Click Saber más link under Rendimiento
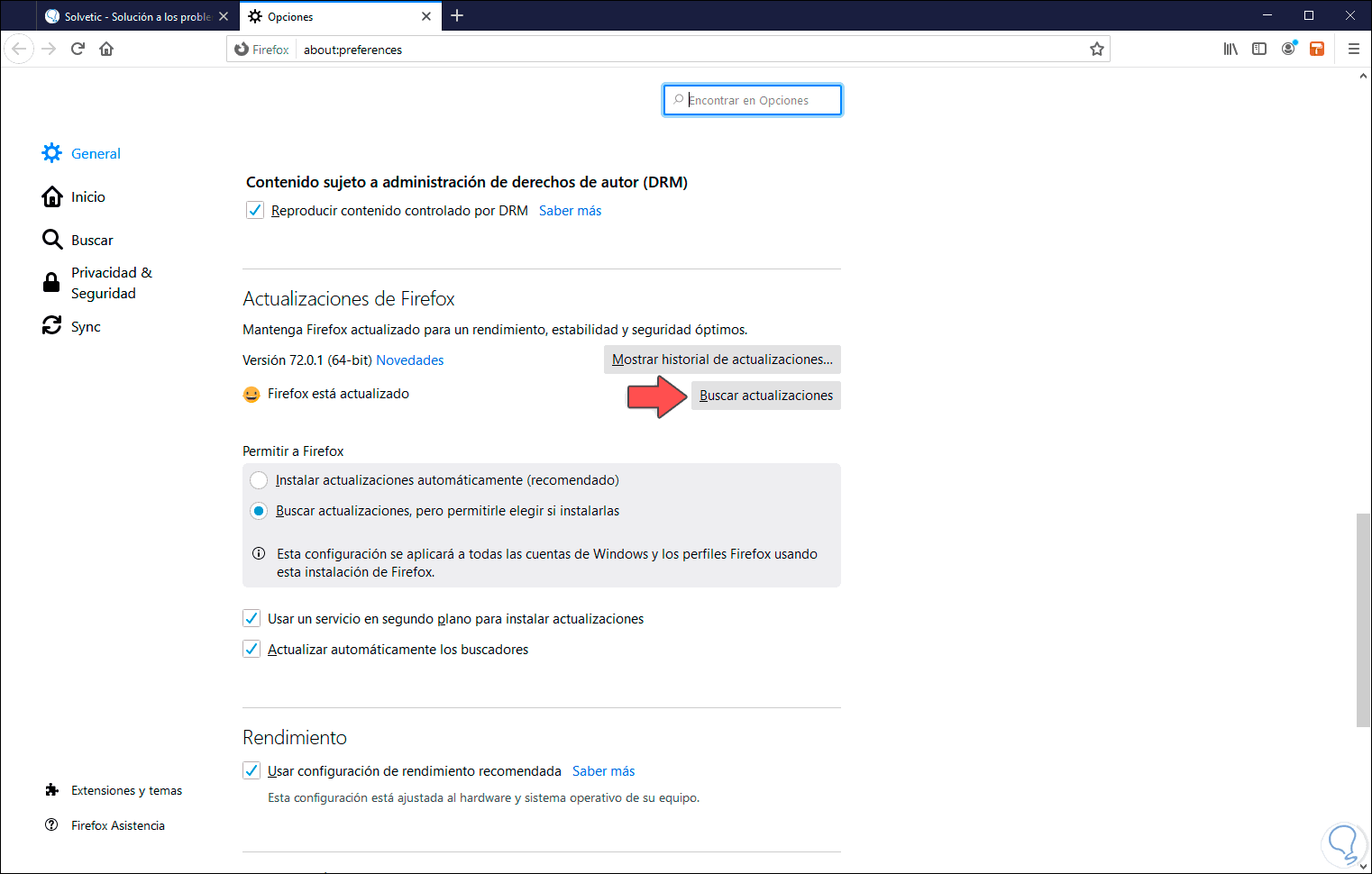The image size is (1372, 874). 604,771
